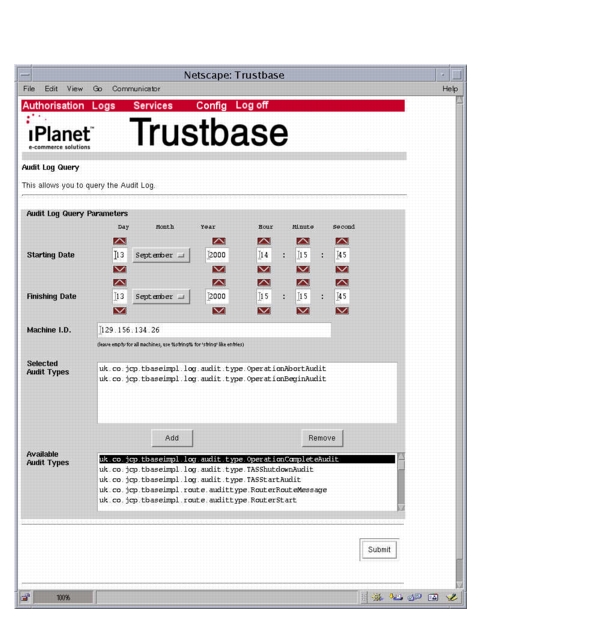This screenshot has height=635, width=610.
Task: Open Mail inbox from the component bar
Action: pyautogui.click(x=396, y=597)
